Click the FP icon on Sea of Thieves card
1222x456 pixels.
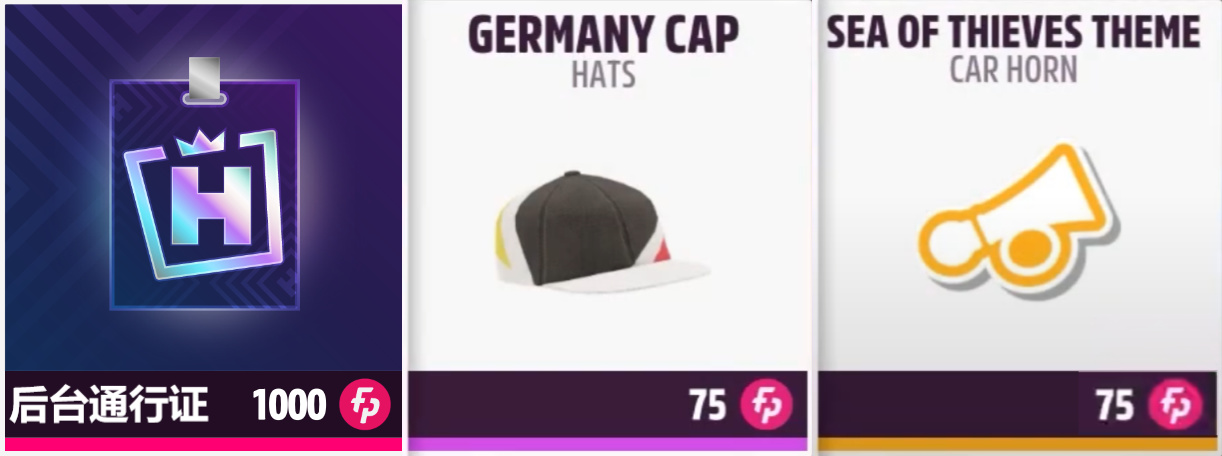coord(1174,405)
